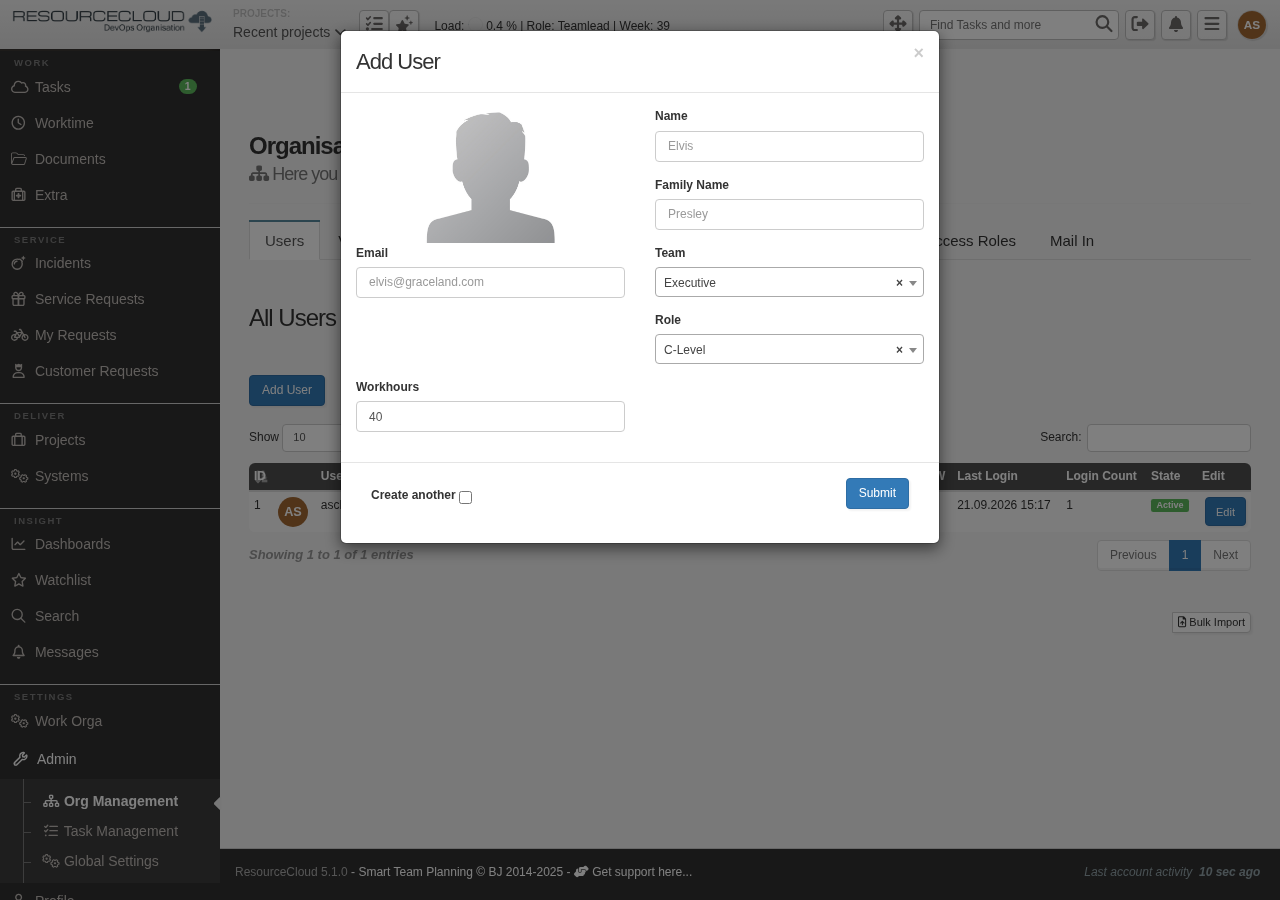This screenshot has width=1280, height=900.
Task: Click the logout arrow icon
Action: click(1140, 25)
